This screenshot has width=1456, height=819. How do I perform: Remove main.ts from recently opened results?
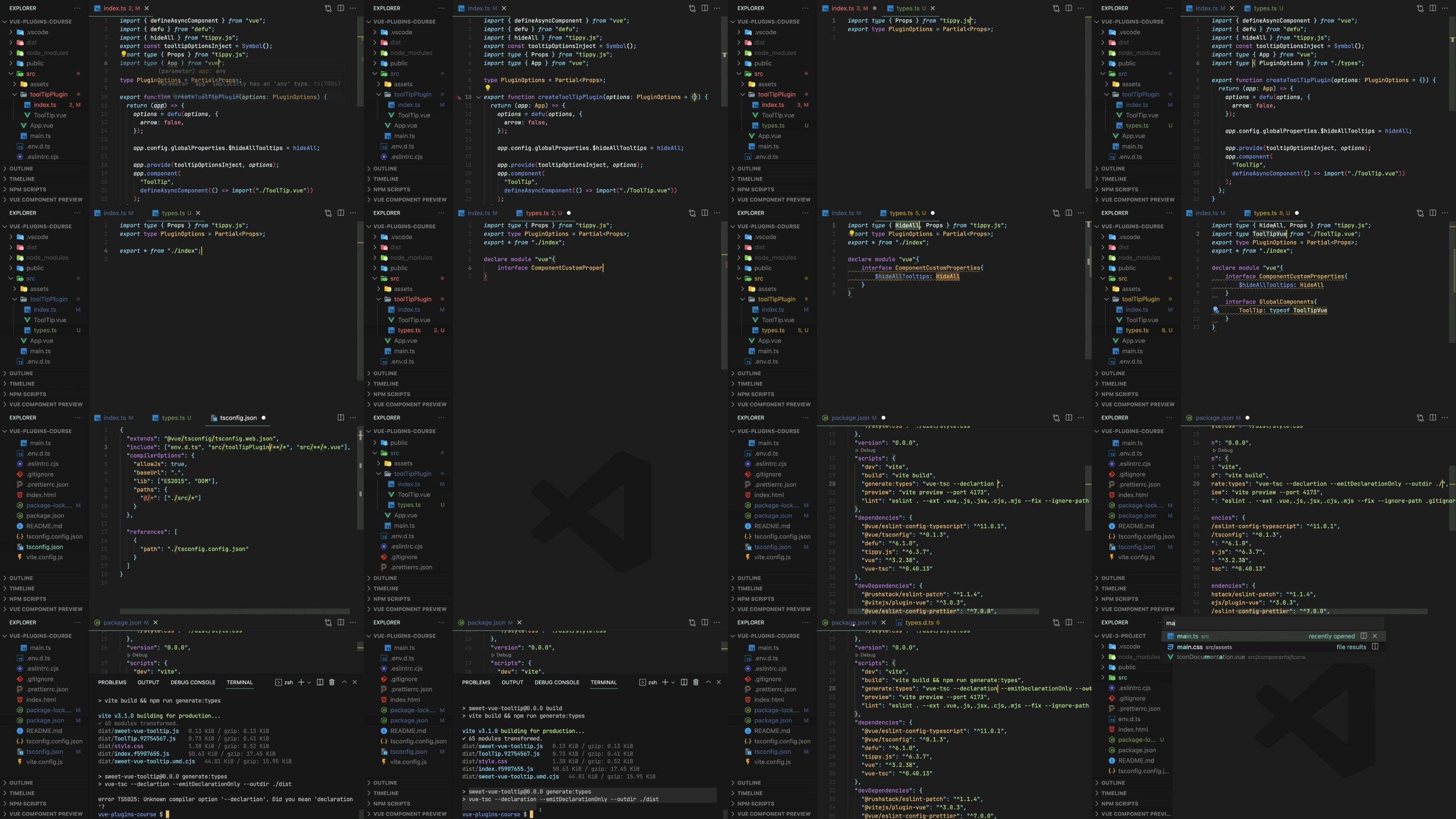(x=1375, y=636)
